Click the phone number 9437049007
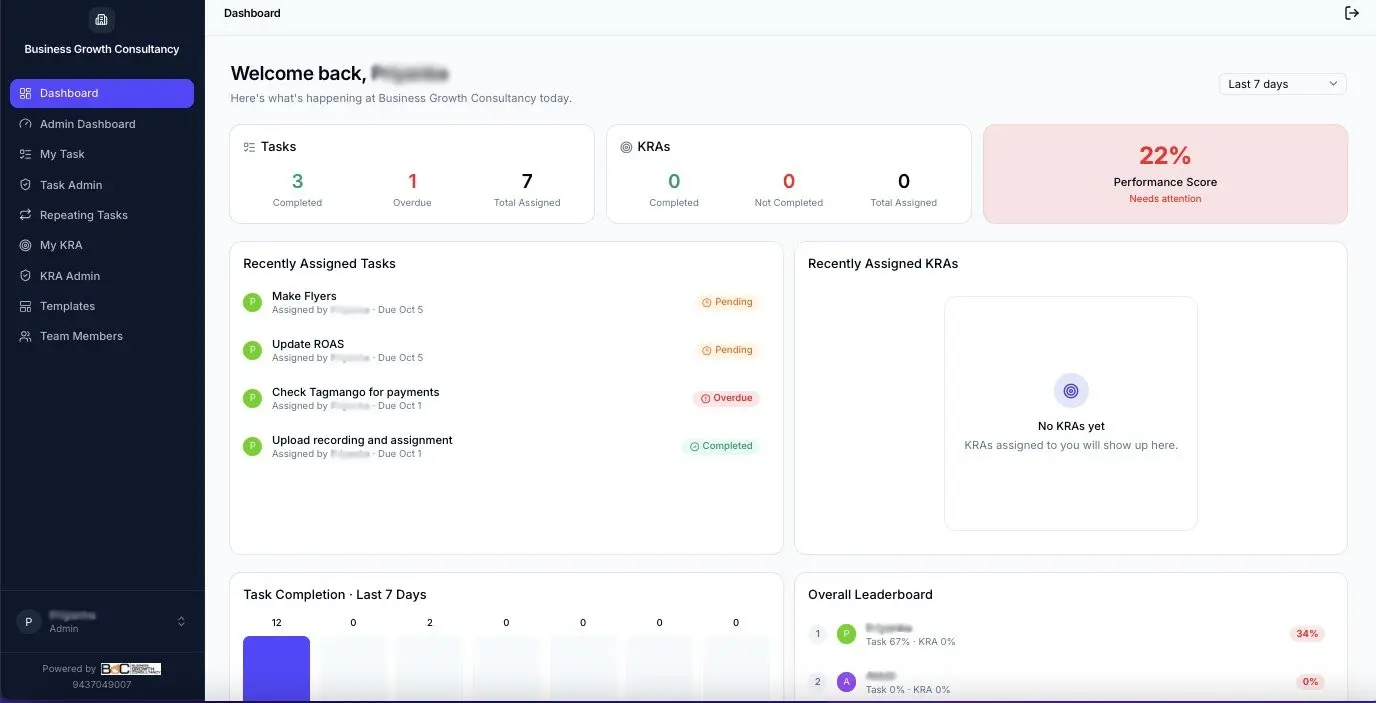This screenshot has width=1376, height=703. [102, 685]
